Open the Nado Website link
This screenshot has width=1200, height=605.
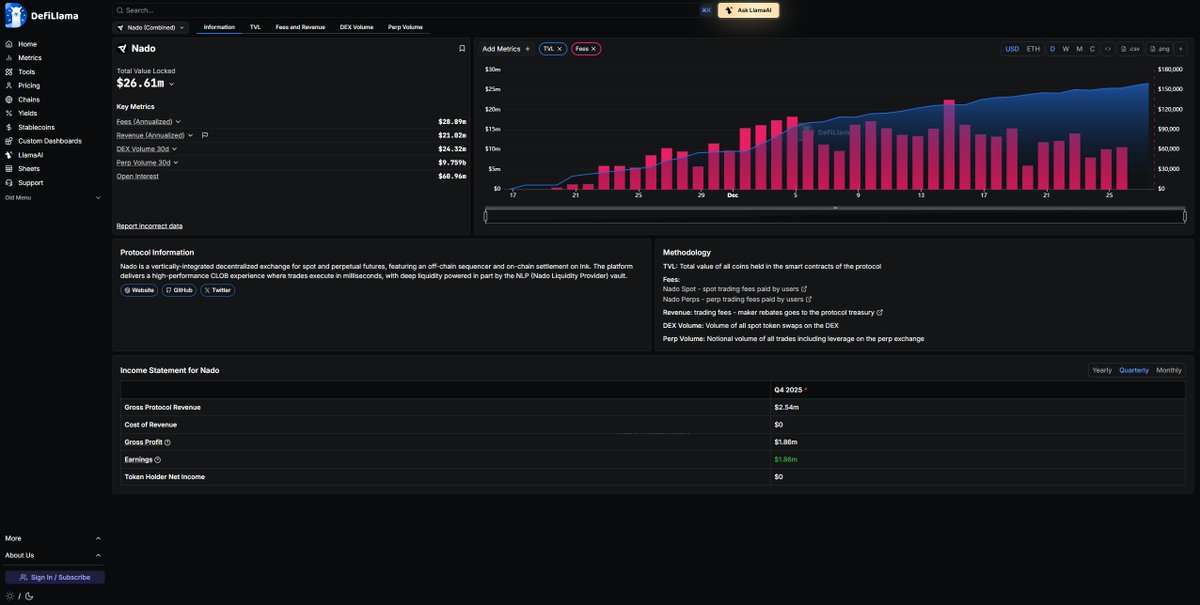tap(139, 290)
